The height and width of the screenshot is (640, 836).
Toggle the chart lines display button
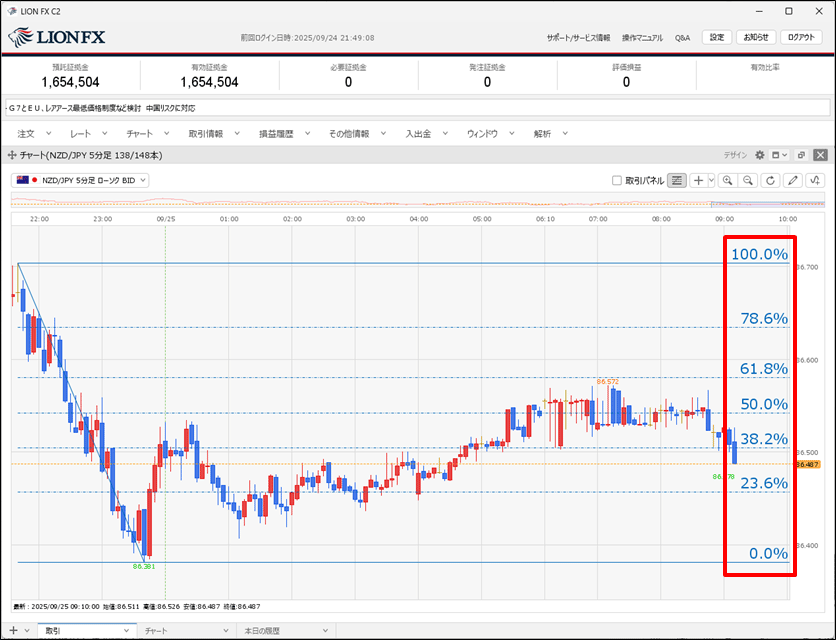pyautogui.click(x=677, y=180)
